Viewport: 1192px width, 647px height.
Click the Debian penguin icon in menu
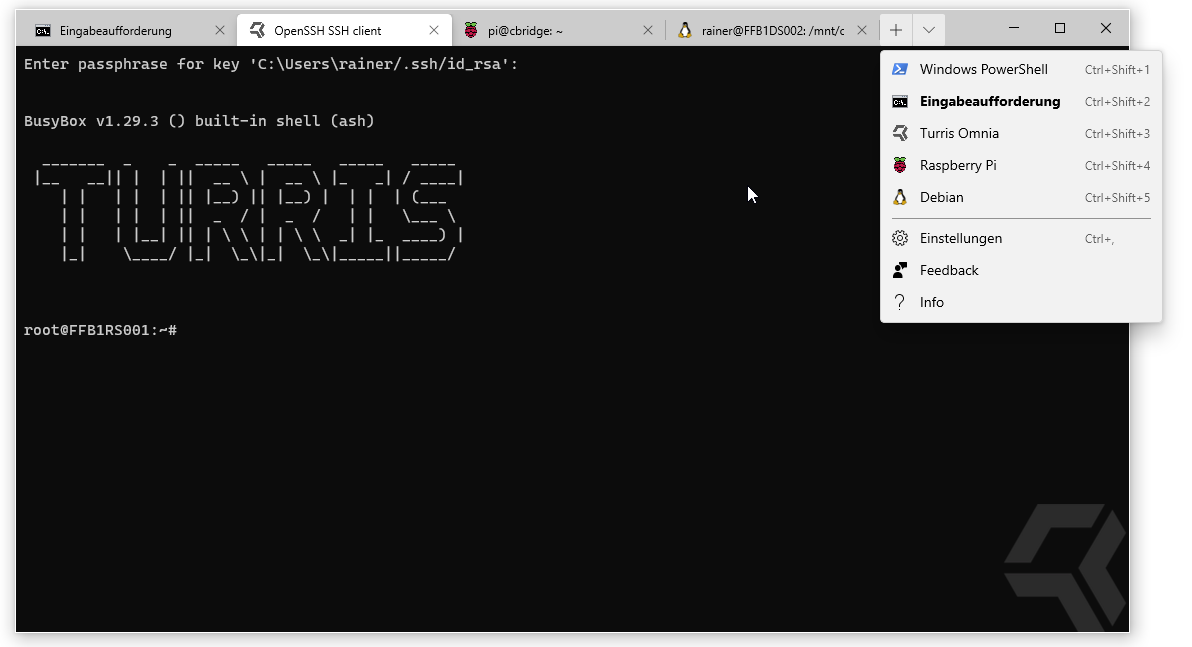click(900, 198)
